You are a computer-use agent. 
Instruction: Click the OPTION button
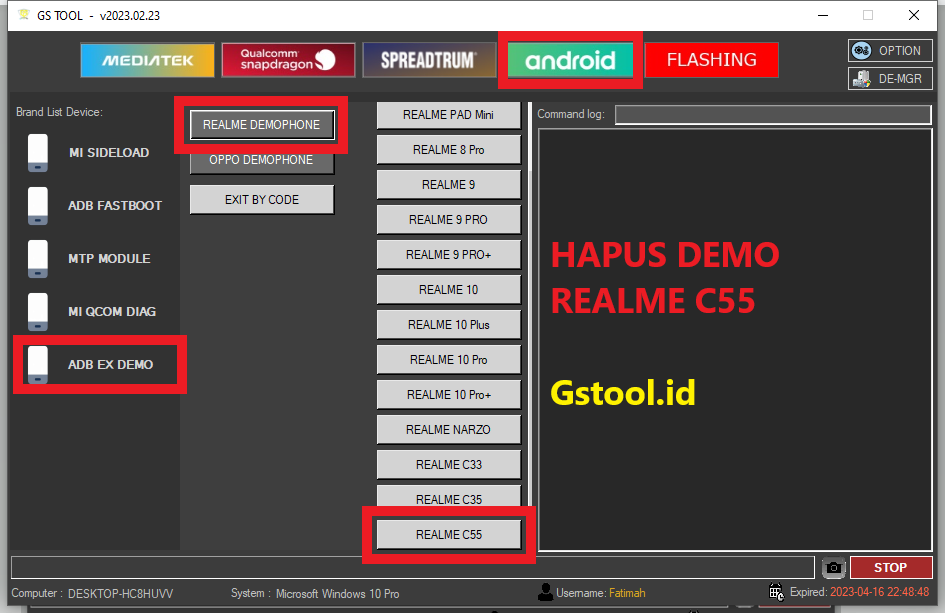click(x=890, y=51)
